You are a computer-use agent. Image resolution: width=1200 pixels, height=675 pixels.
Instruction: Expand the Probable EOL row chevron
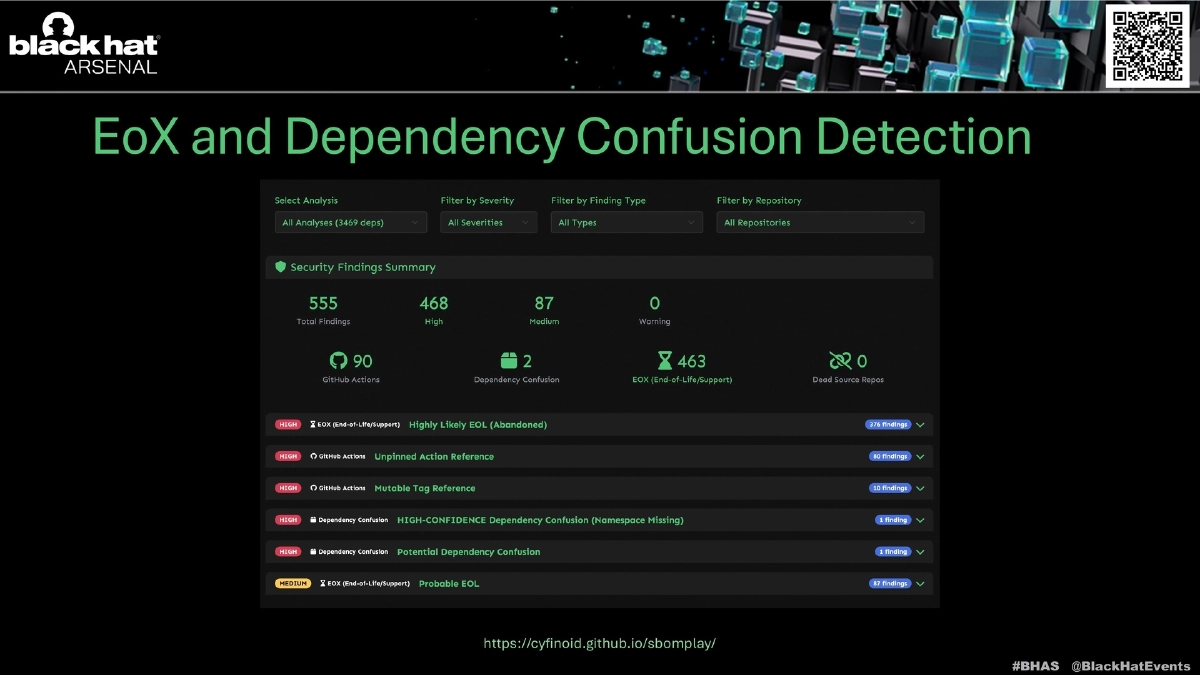click(920, 584)
